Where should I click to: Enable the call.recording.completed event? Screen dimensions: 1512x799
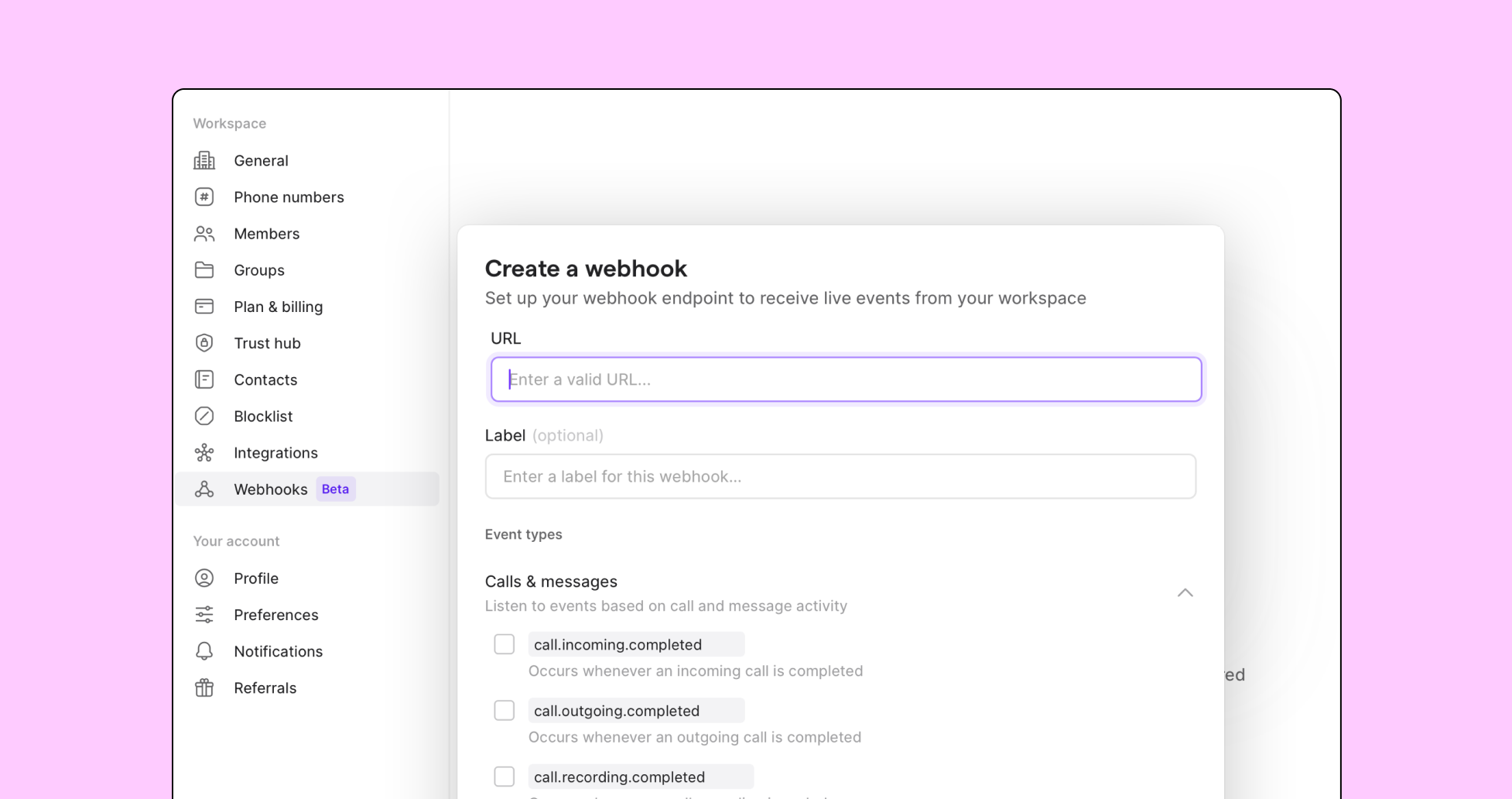click(504, 775)
